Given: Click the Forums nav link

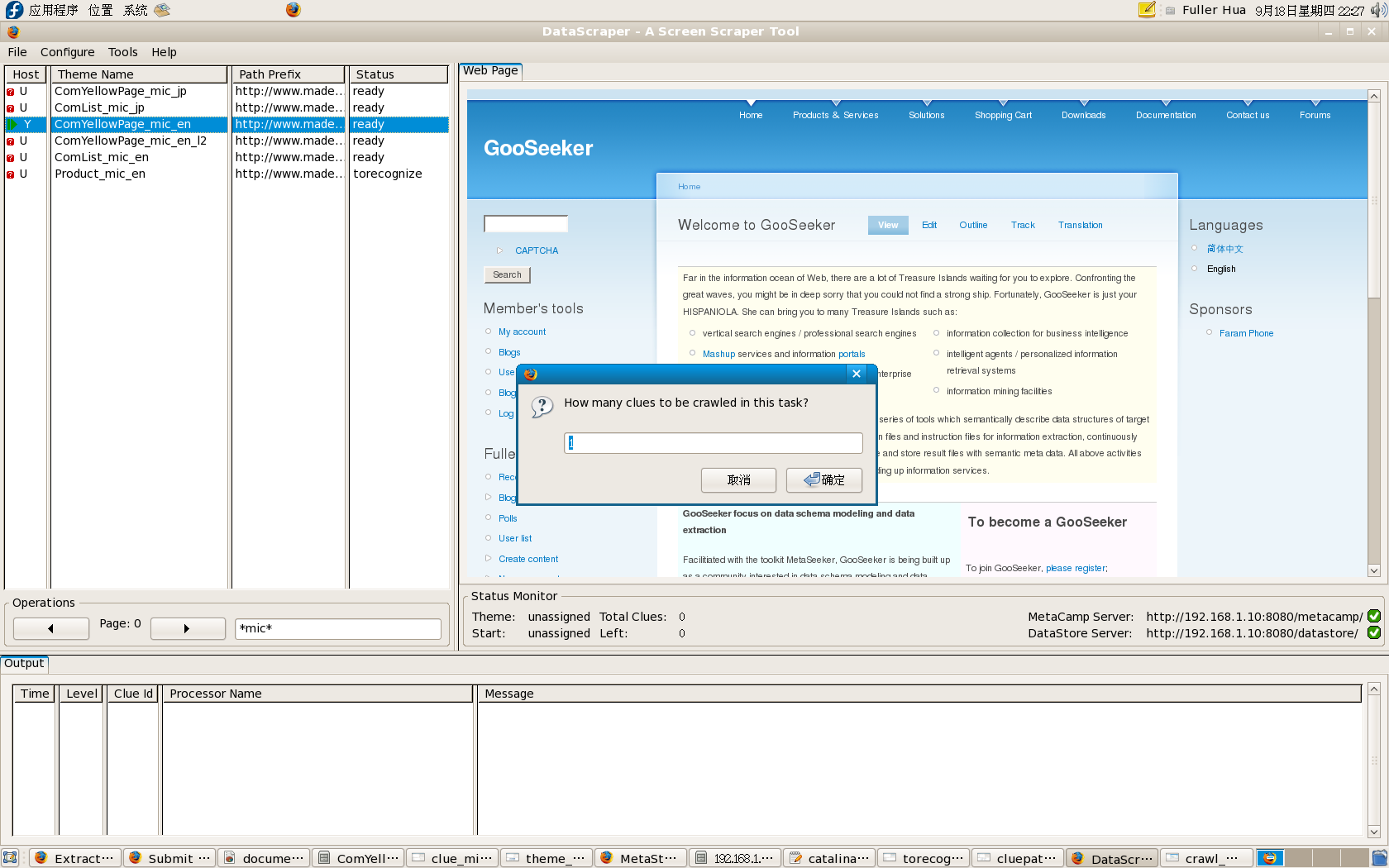Looking at the screenshot, I should (x=1315, y=116).
